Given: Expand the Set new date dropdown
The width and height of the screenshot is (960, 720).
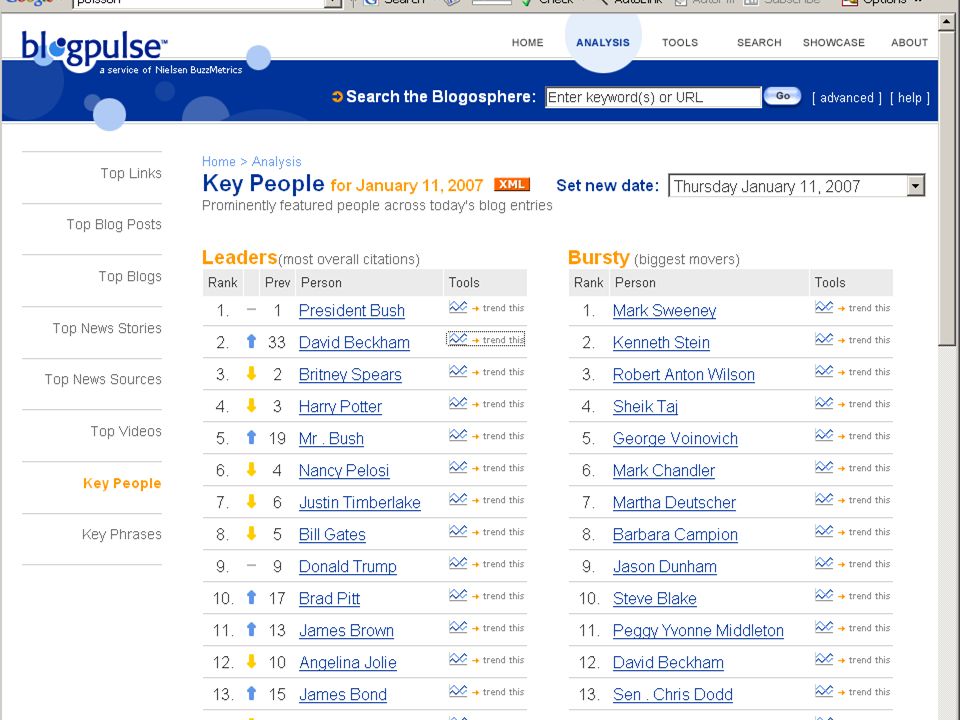Looking at the screenshot, I should pos(915,186).
